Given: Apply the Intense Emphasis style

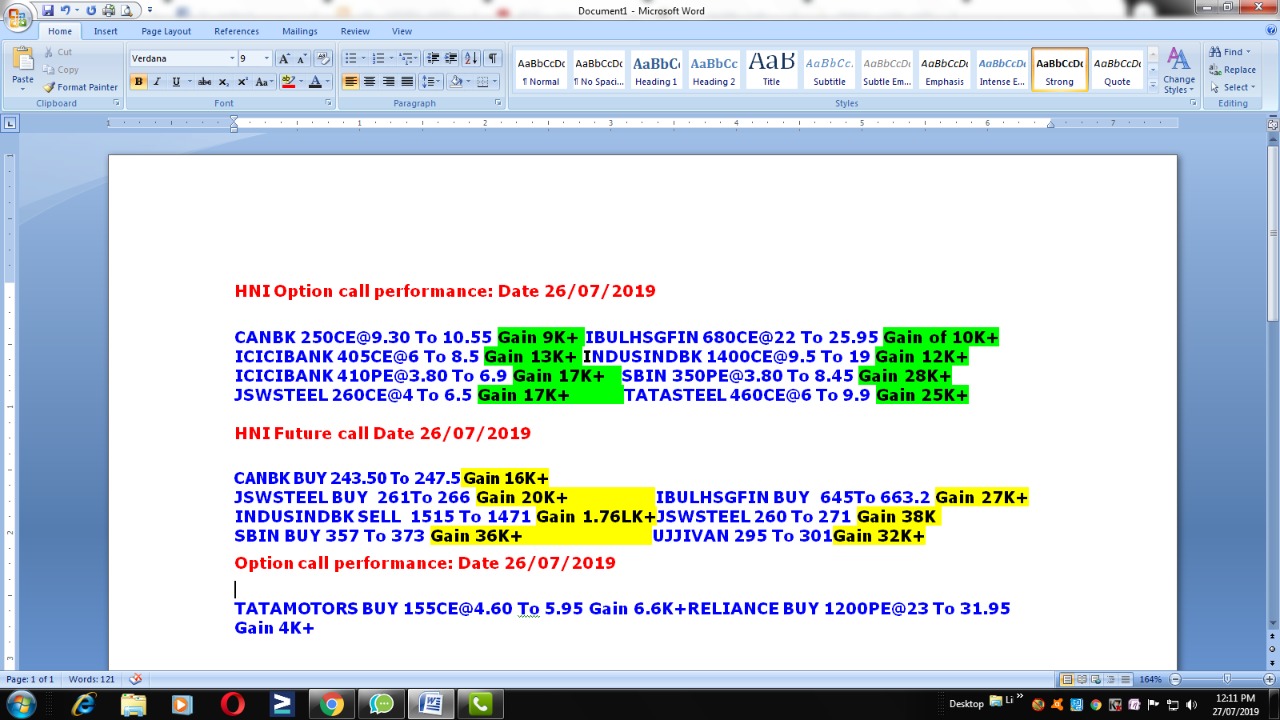Looking at the screenshot, I should point(1002,70).
